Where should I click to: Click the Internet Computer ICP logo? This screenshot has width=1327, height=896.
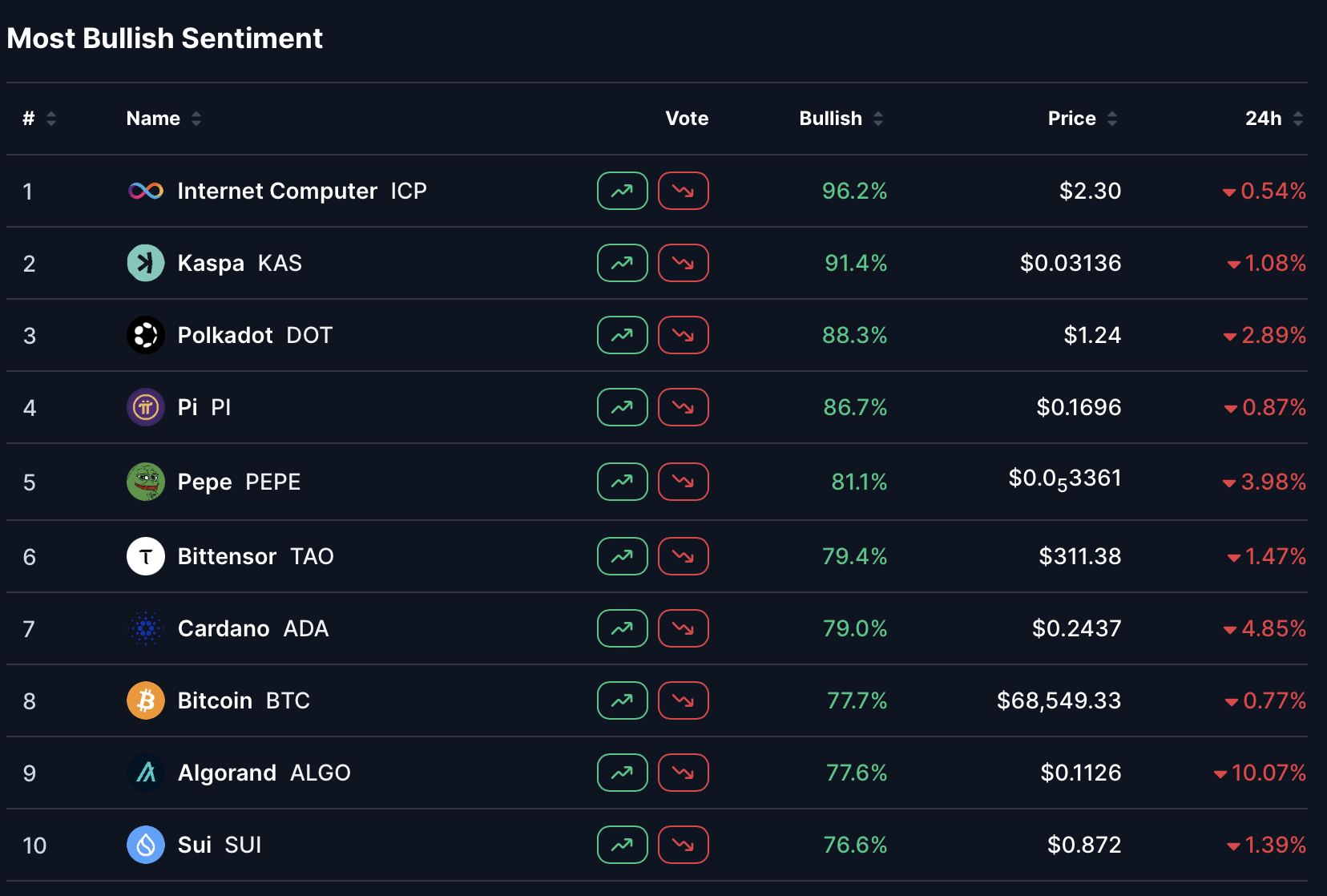(145, 191)
